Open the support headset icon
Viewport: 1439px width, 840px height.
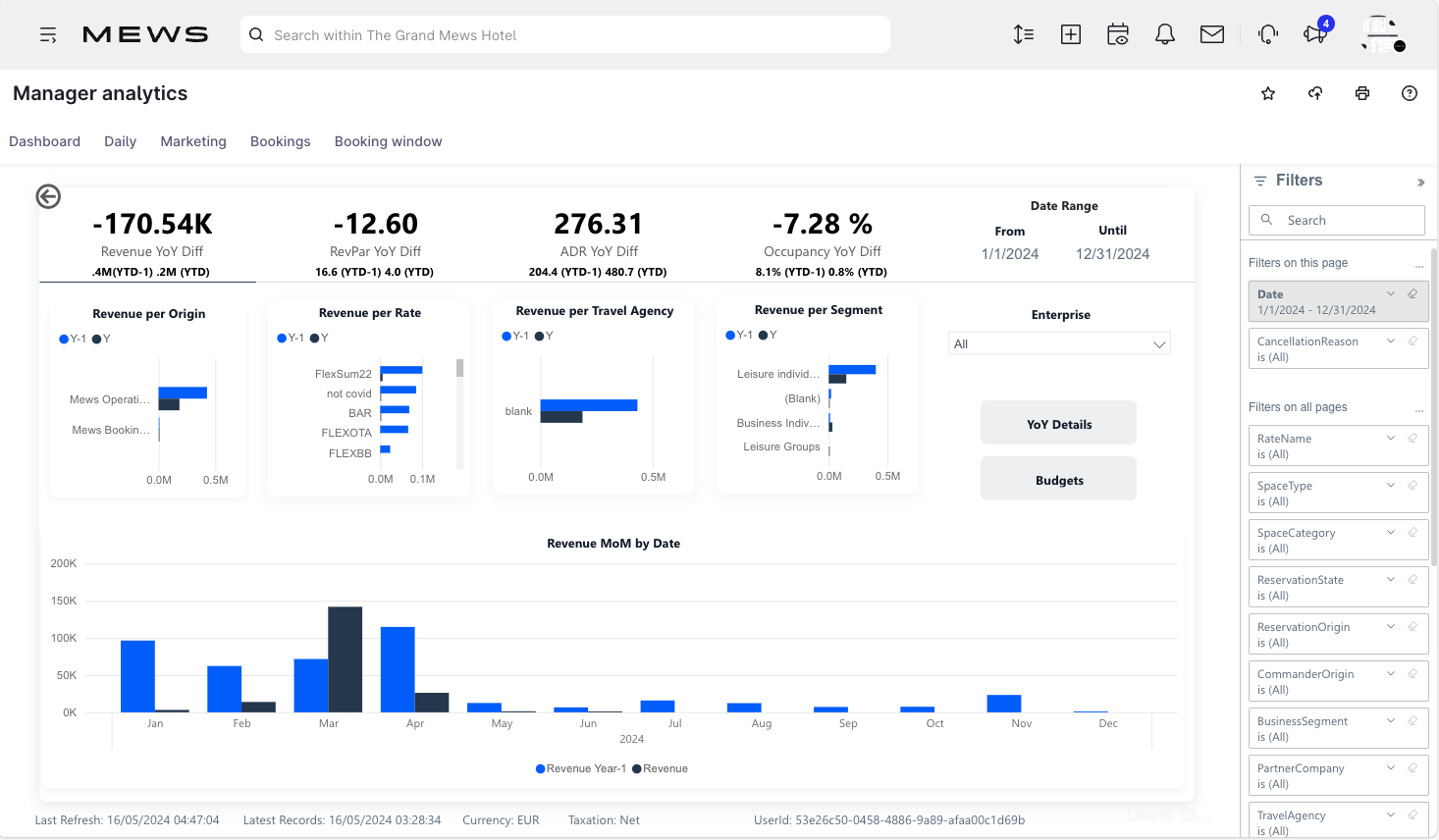pyautogui.click(x=1268, y=34)
